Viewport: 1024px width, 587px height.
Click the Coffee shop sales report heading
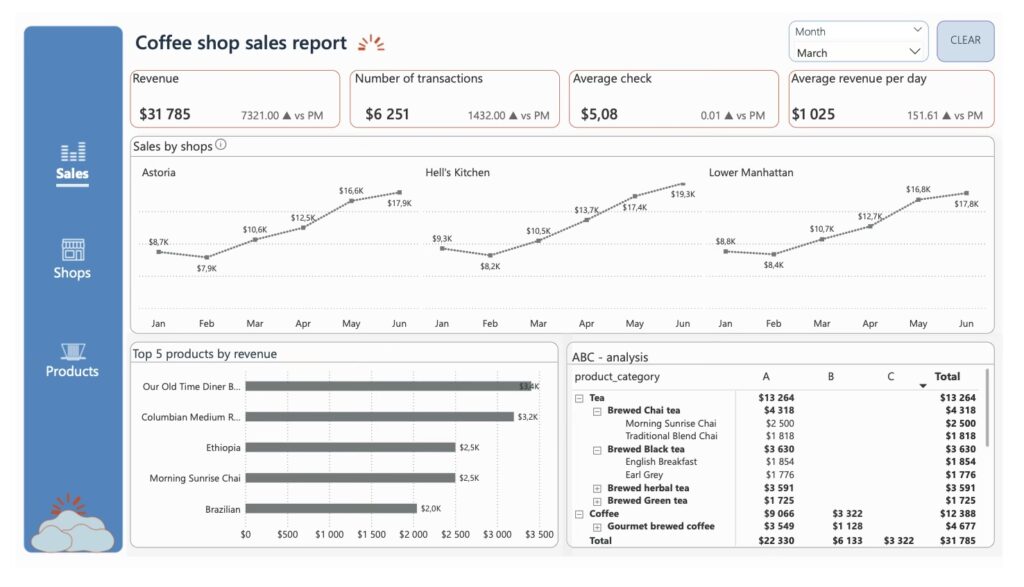(241, 43)
